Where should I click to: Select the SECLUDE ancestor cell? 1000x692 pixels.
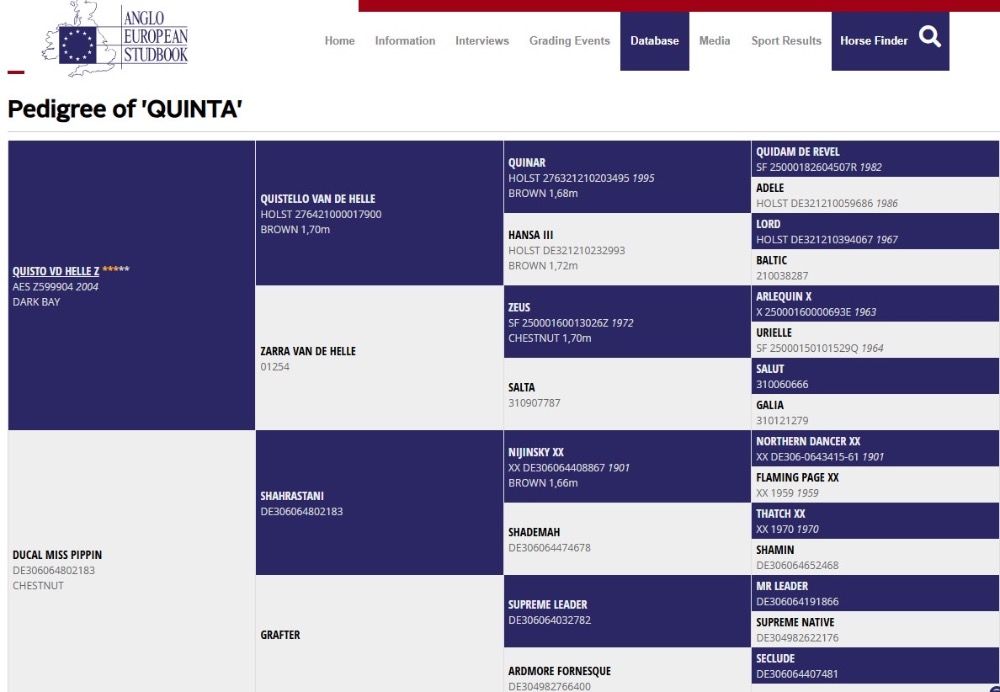(x=875, y=665)
